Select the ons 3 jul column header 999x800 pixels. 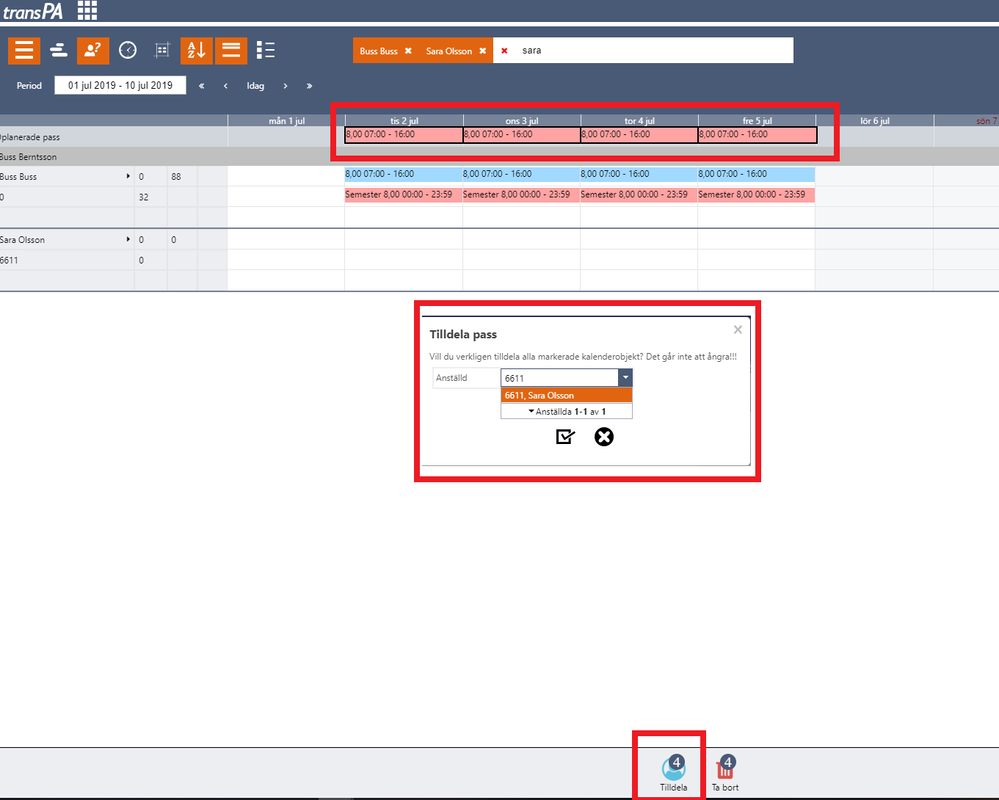pos(522,120)
